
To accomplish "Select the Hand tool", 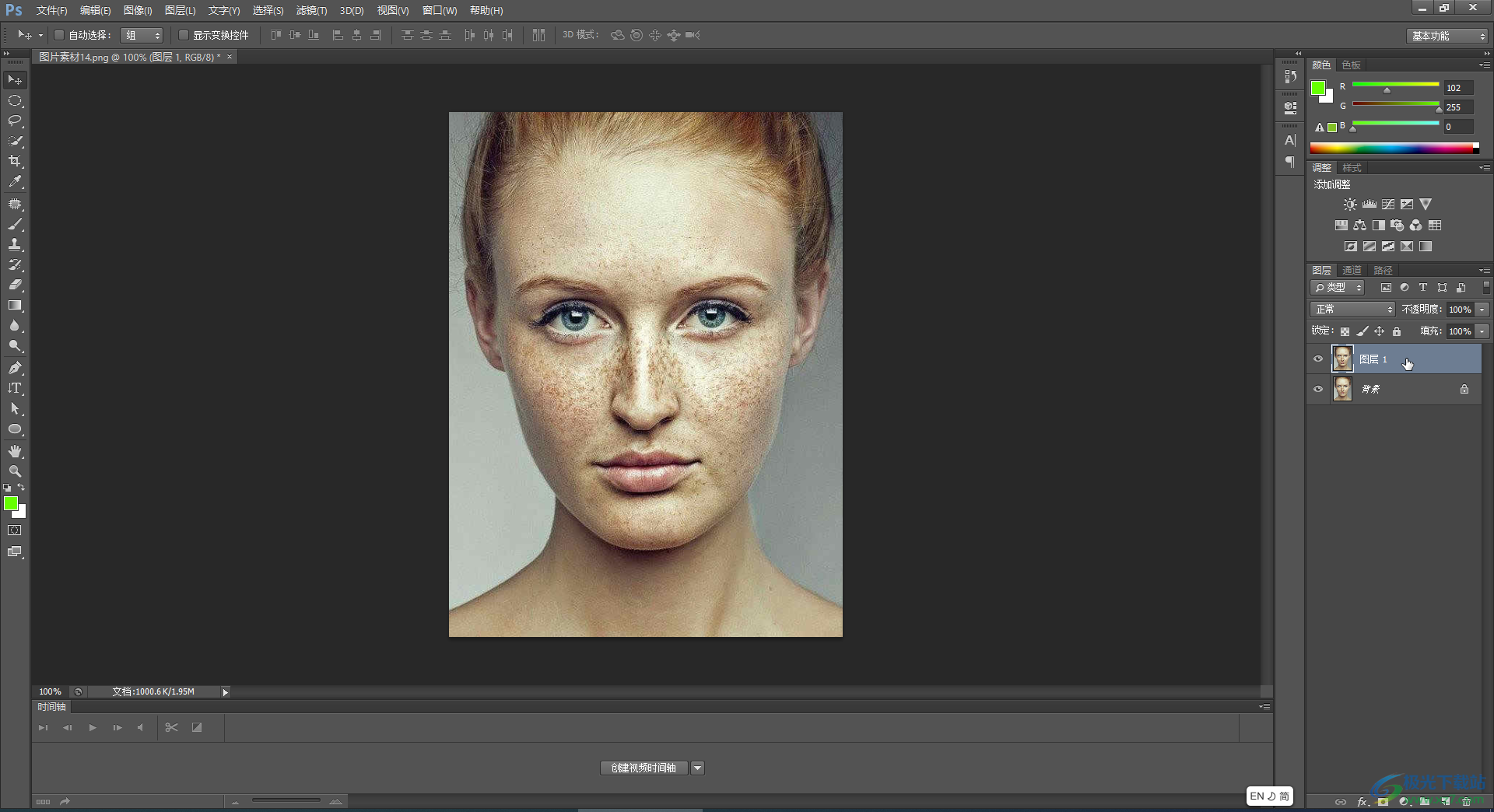I will pos(15,451).
